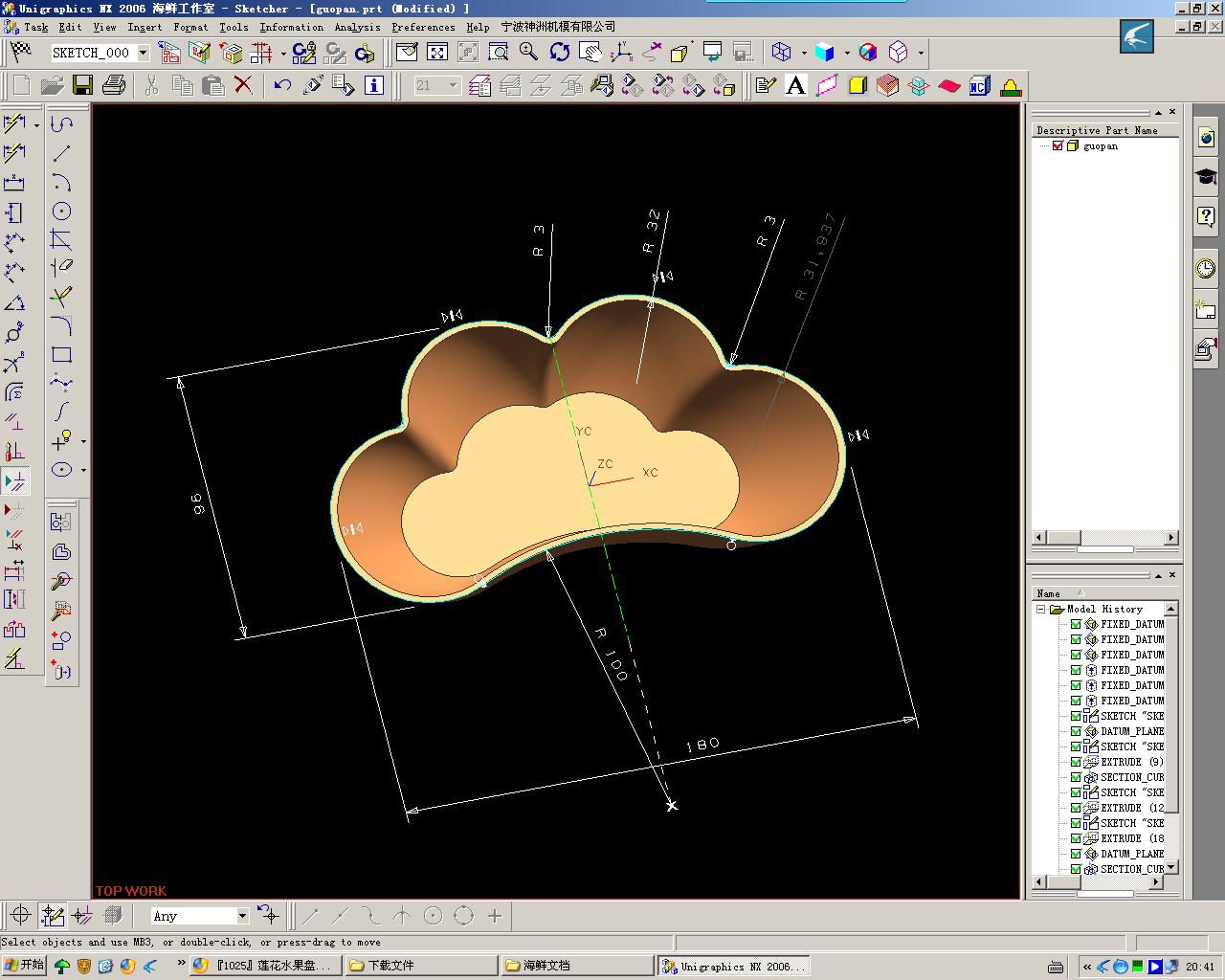This screenshot has width=1225, height=980.
Task: Click the Inferred Dimensions icon
Action: (14, 123)
